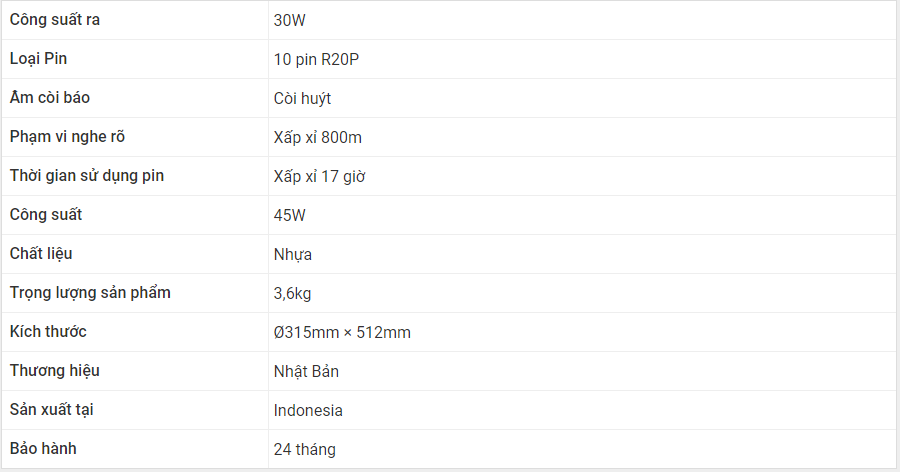The image size is (900, 472).
Task: Select the "Còi huýt" value text
Action: (302, 98)
